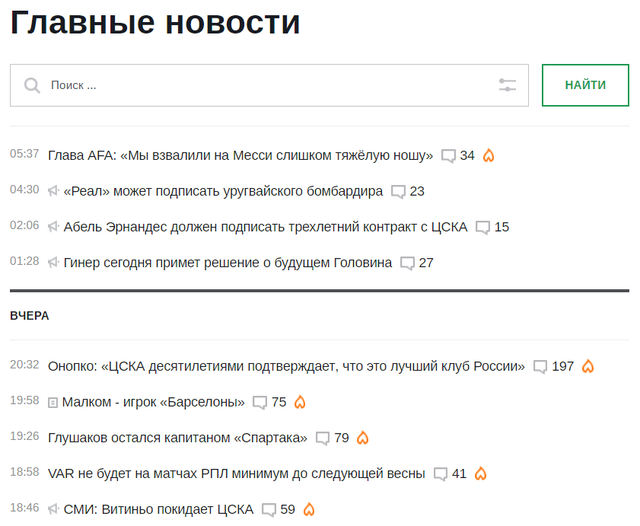The image size is (640, 526).
Task: Click the 18:58 timestamp
Action: coord(24,472)
